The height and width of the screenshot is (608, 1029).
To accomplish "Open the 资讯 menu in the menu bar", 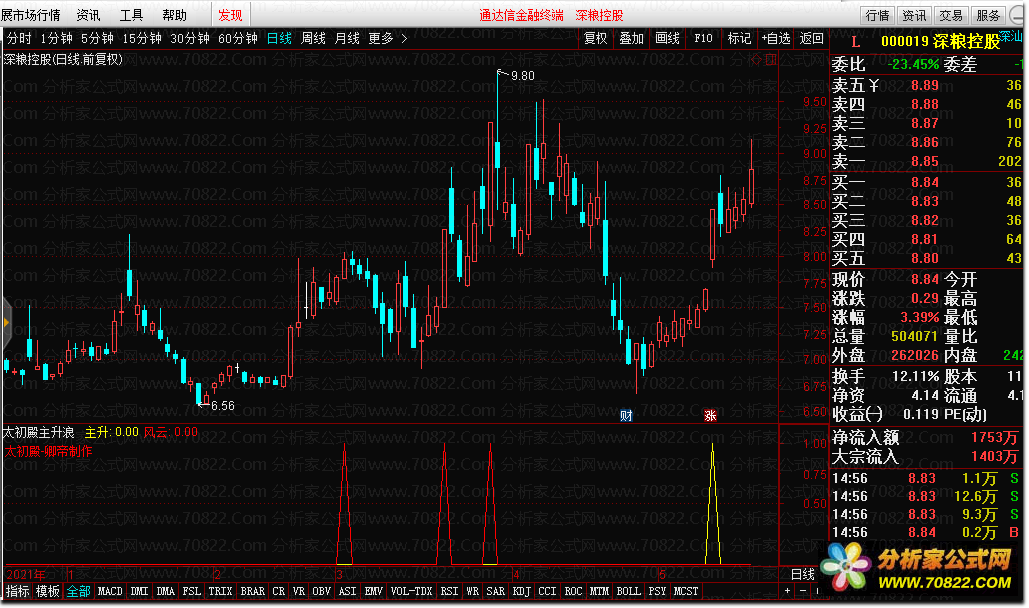I will (x=88, y=15).
